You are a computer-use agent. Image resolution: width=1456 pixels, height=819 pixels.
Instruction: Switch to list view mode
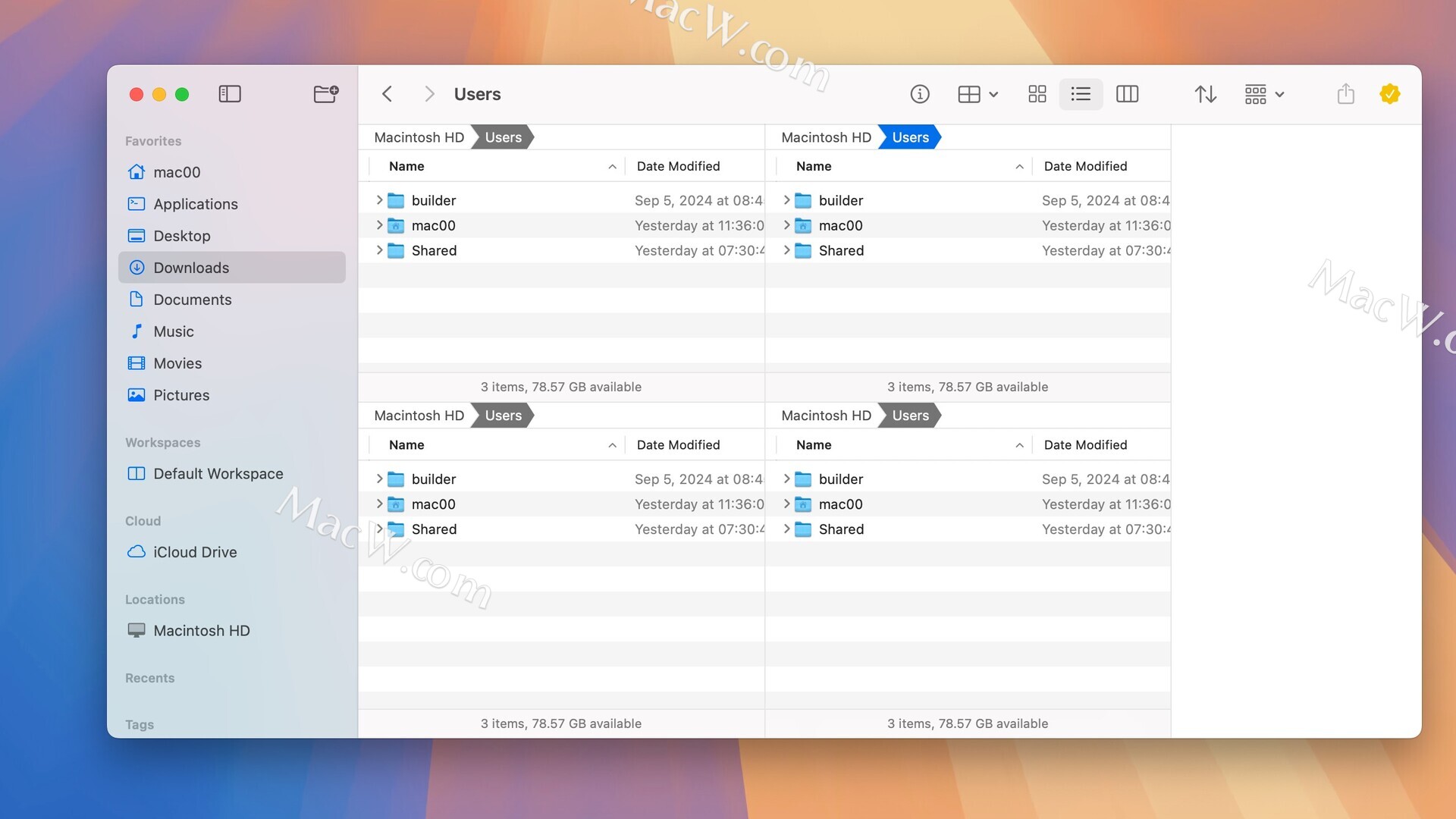pyautogui.click(x=1081, y=94)
